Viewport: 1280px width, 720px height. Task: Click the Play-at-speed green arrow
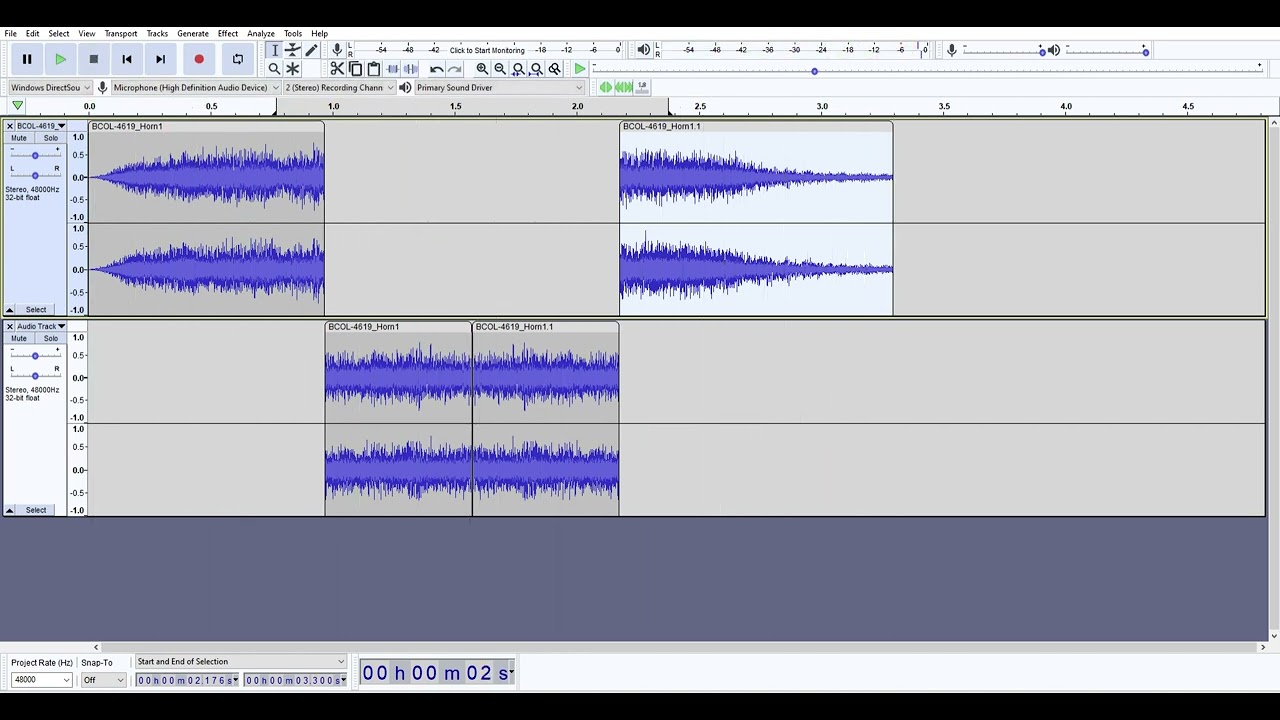[x=580, y=69]
